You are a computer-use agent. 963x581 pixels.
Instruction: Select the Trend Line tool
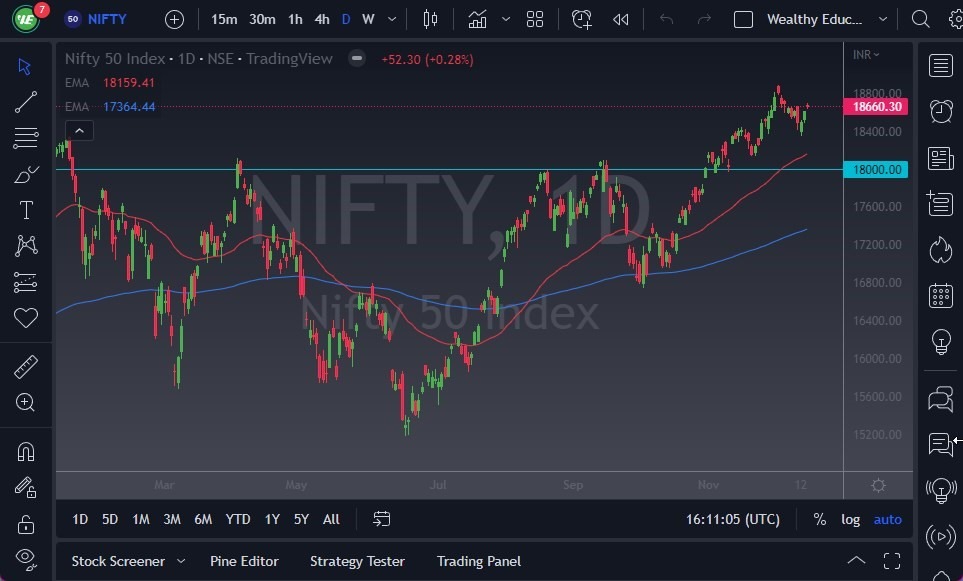click(x=25, y=102)
